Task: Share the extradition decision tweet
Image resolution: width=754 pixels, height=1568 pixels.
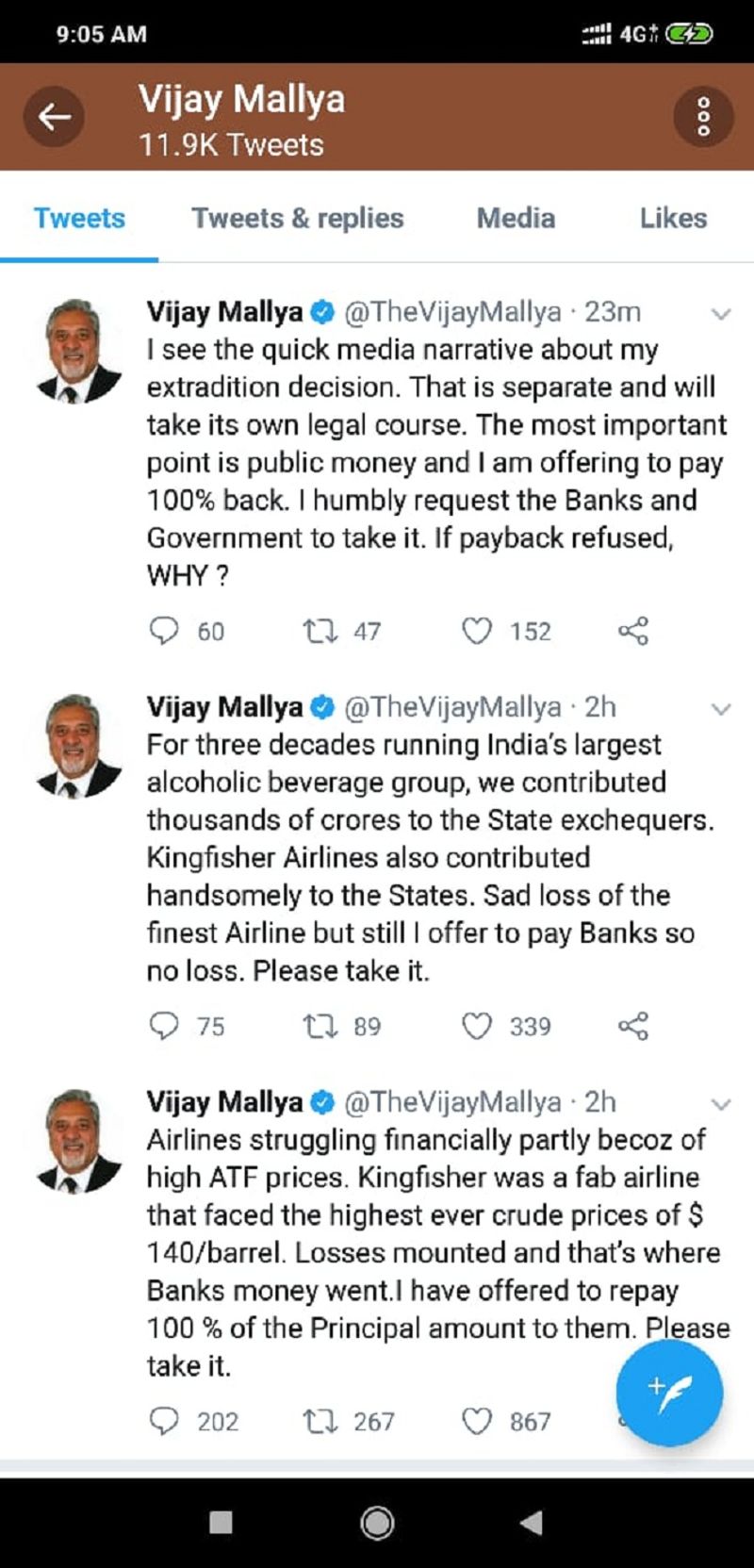Action: point(632,630)
